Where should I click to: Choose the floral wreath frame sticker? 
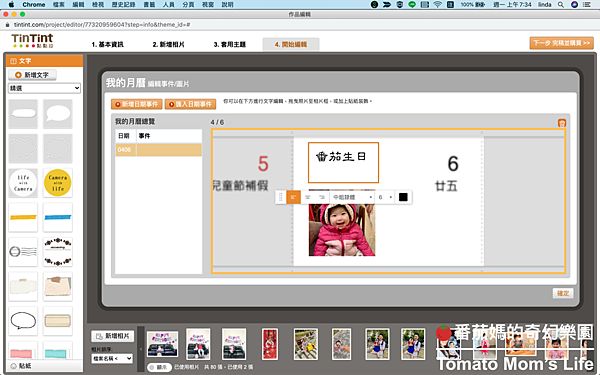point(58,251)
